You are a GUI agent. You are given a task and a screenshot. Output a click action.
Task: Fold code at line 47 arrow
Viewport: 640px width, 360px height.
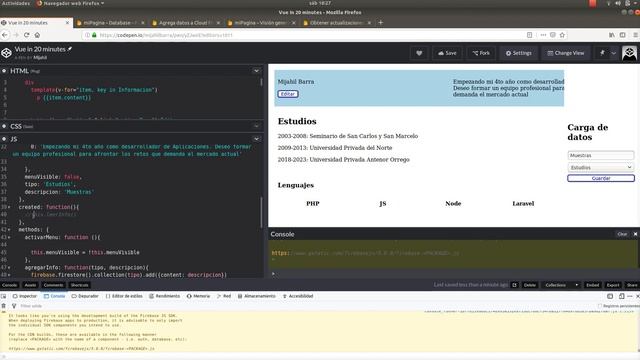pos(10,268)
